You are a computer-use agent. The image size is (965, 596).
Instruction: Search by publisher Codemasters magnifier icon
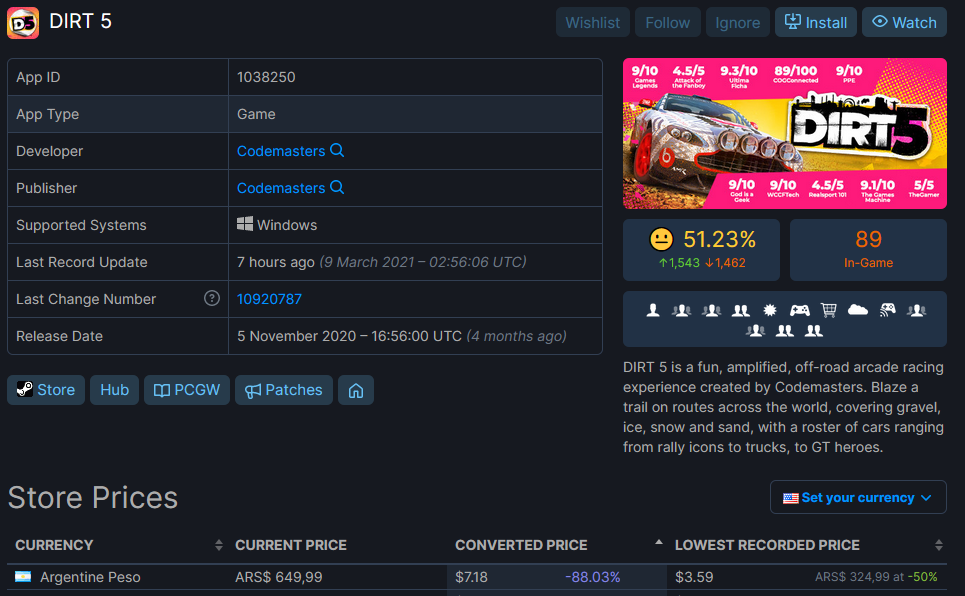(337, 187)
